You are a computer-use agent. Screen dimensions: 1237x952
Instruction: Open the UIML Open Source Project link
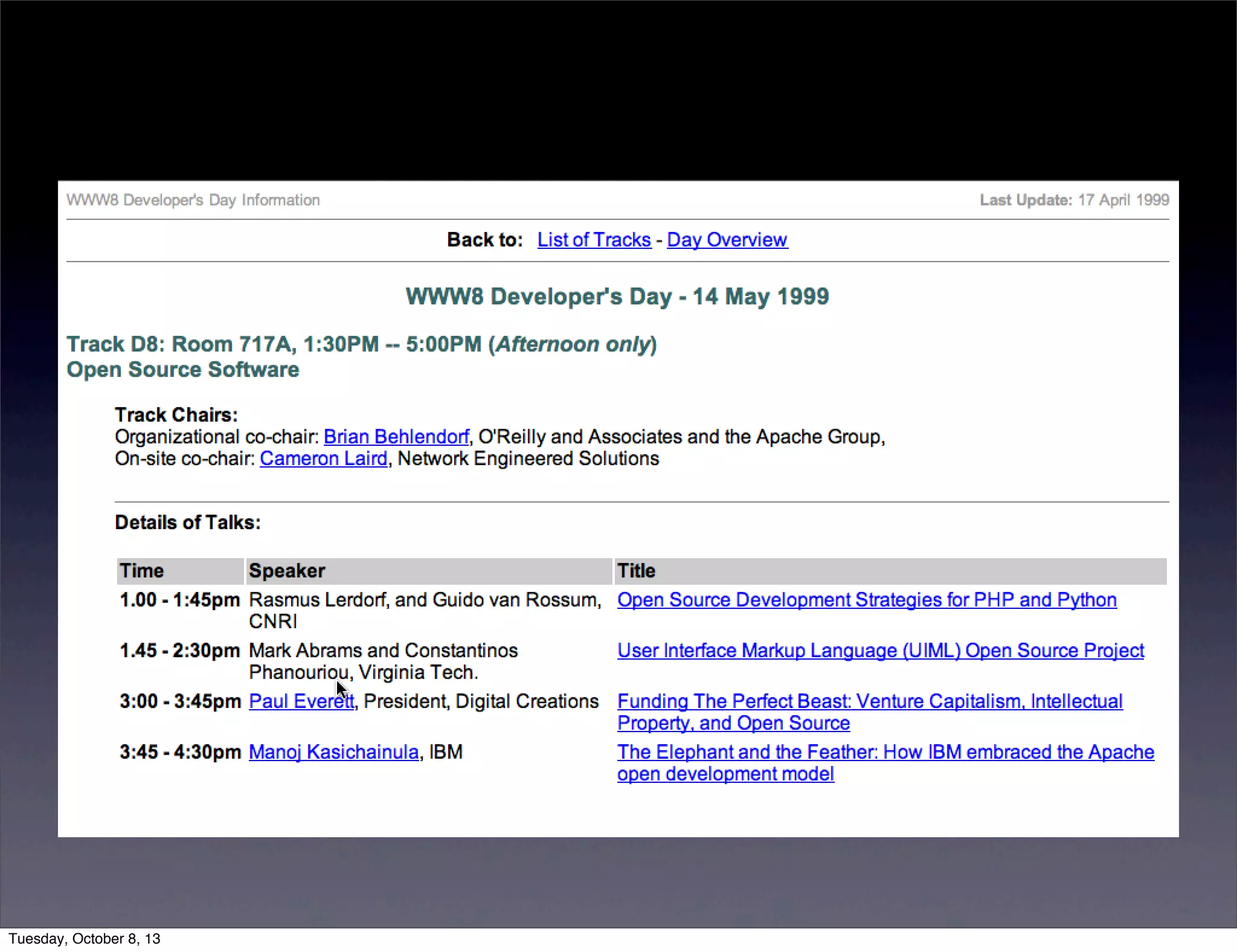880,651
